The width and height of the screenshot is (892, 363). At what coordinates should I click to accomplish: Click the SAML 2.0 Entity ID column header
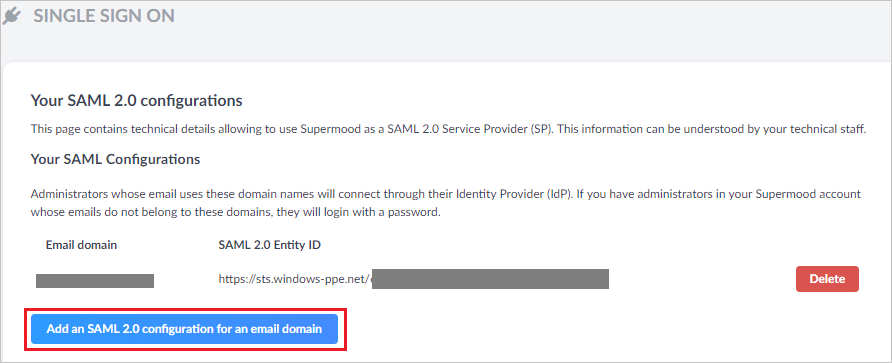pos(270,245)
